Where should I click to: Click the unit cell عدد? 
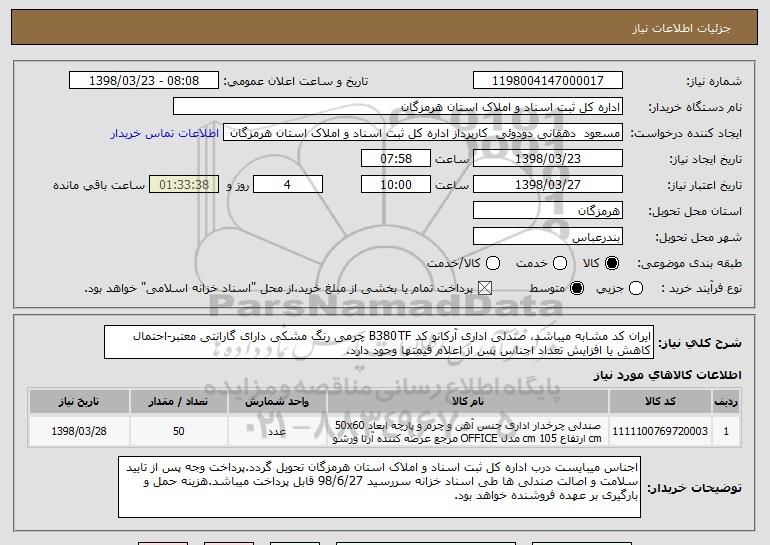click(277, 431)
